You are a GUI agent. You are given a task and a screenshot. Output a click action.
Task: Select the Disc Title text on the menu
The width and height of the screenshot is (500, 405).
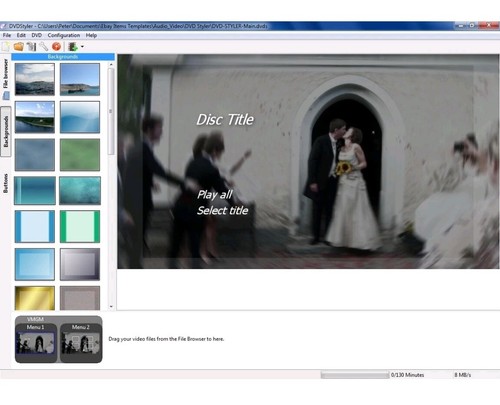(225, 120)
